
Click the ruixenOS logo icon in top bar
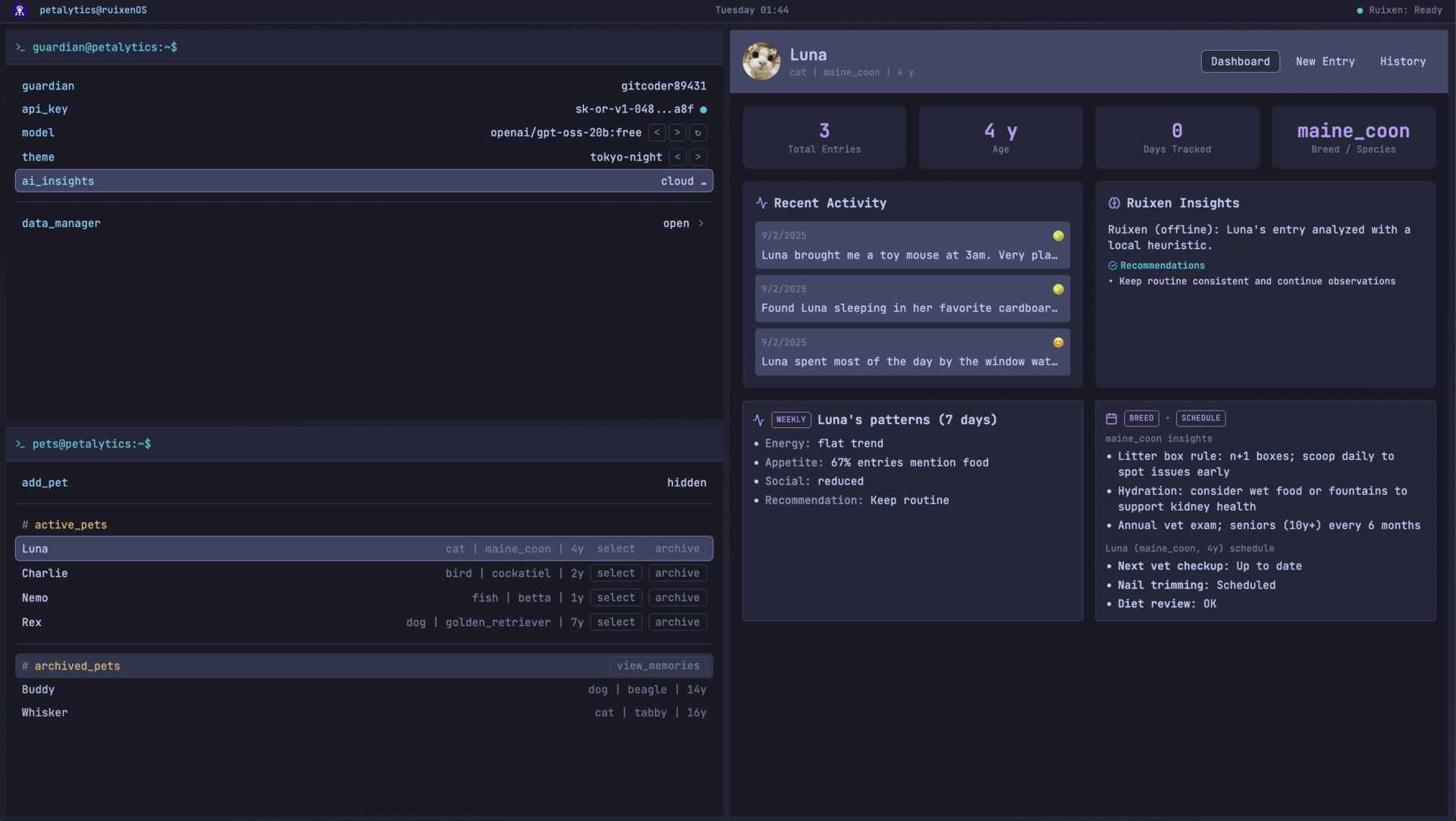[x=20, y=11]
